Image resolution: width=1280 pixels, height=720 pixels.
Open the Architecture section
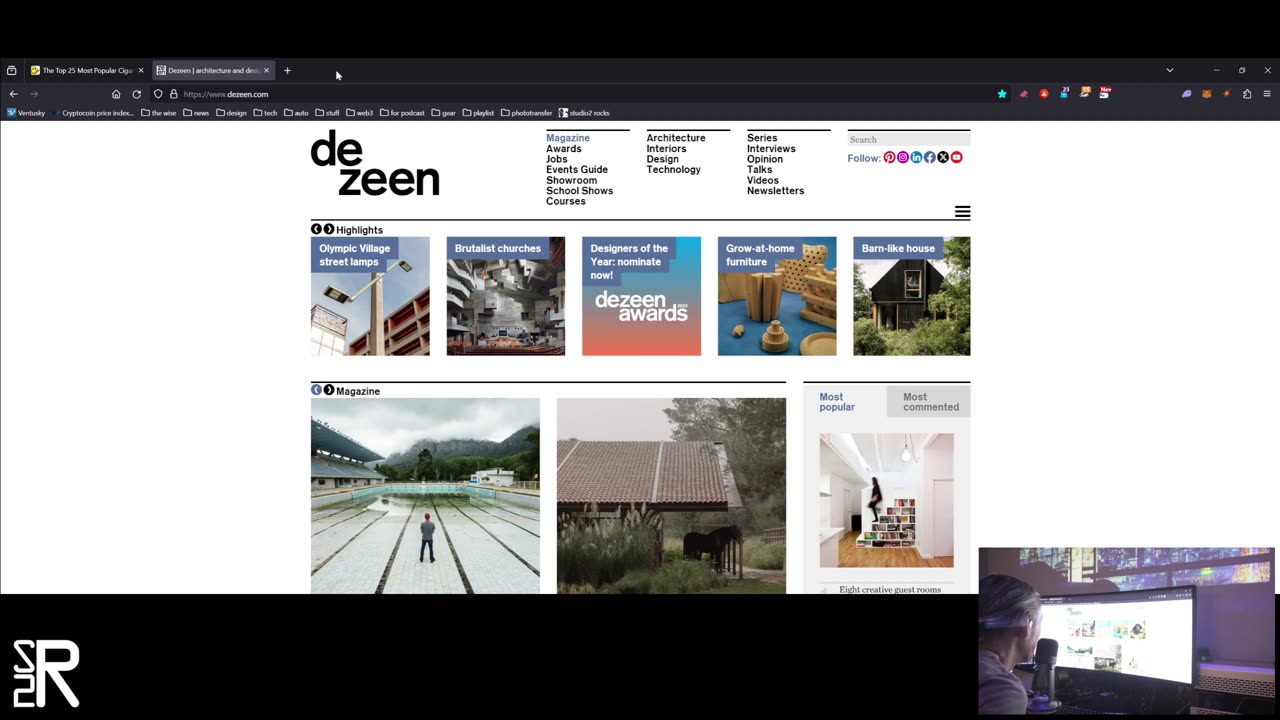point(676,138)
